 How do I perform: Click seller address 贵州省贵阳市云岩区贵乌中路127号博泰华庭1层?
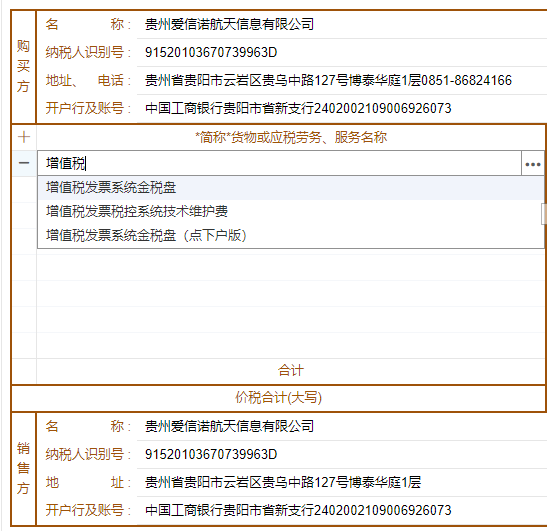pos(283,482)
